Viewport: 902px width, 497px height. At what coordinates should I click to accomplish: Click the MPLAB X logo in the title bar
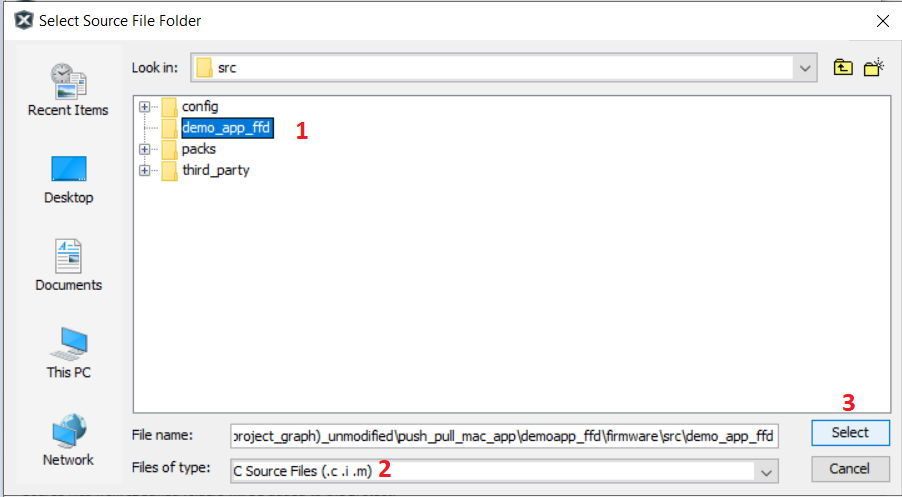pos(24,21)
